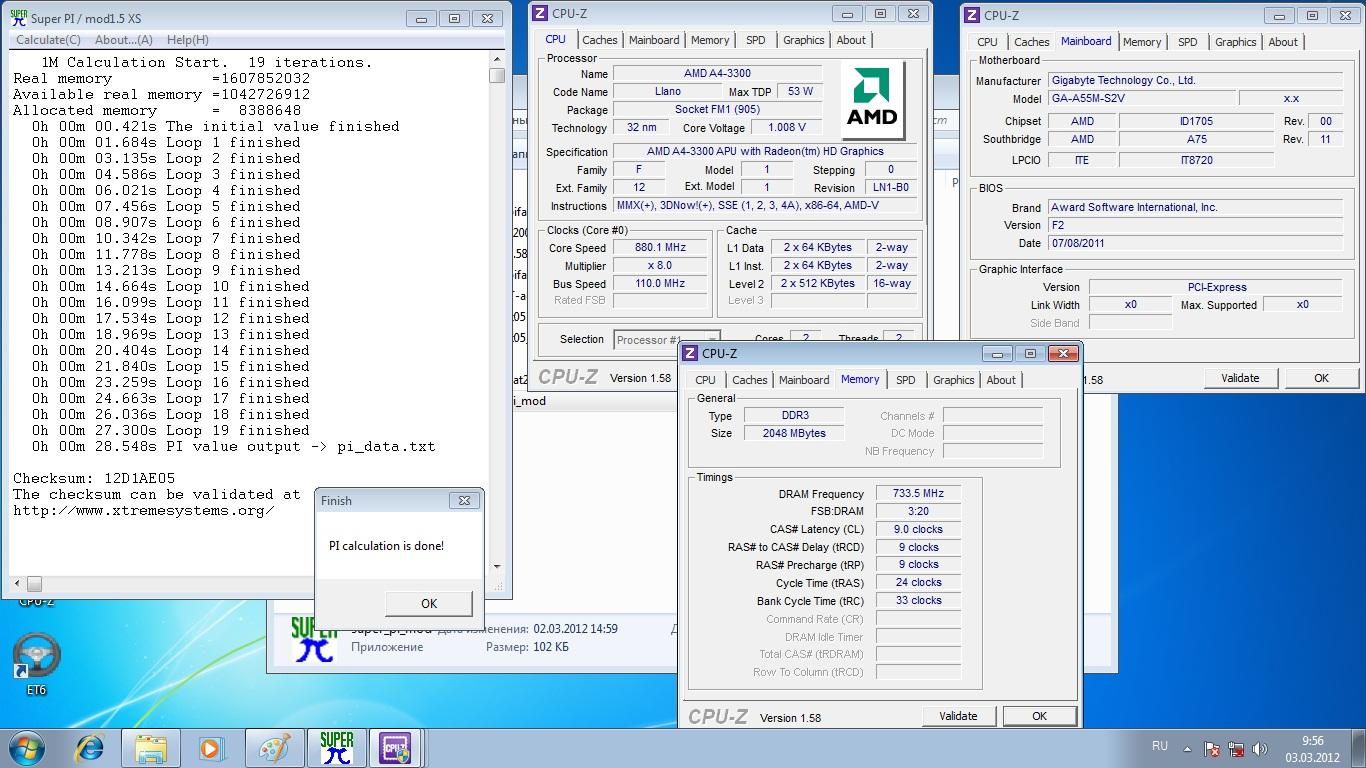
Task: Switch to Super PI in the taskbar
Action: point(337,747)
